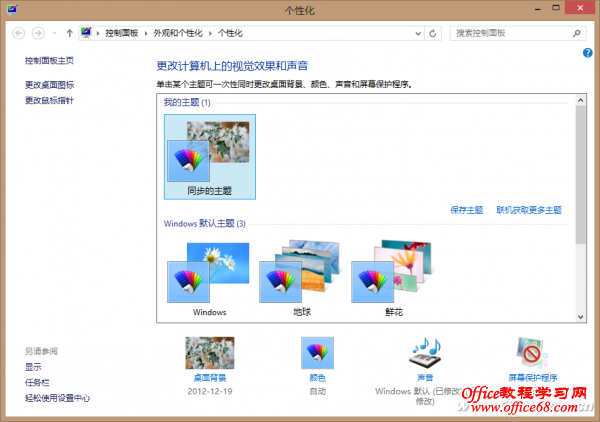Viewport: 600px width, 422px height.
Task: Open 任务栏 link
Action: (37, 382)
